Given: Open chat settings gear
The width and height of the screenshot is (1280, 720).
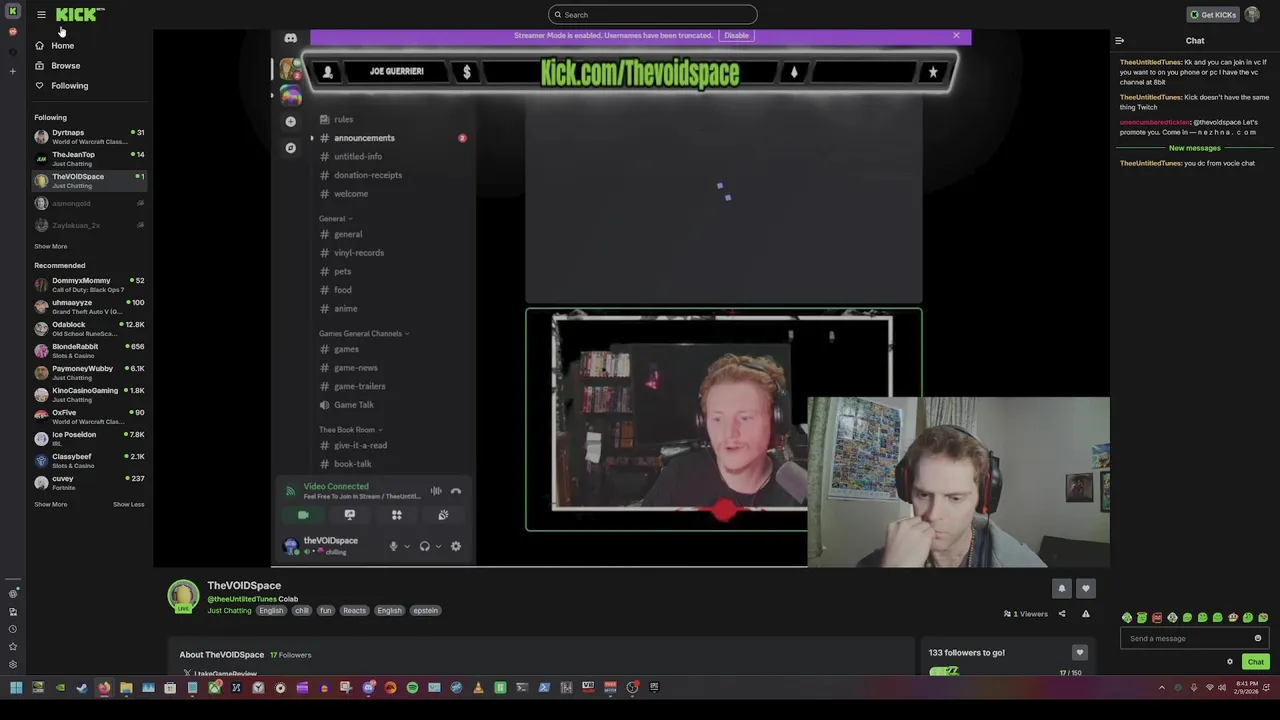Looking at the screenshot, I should (x=1230, y=662).
